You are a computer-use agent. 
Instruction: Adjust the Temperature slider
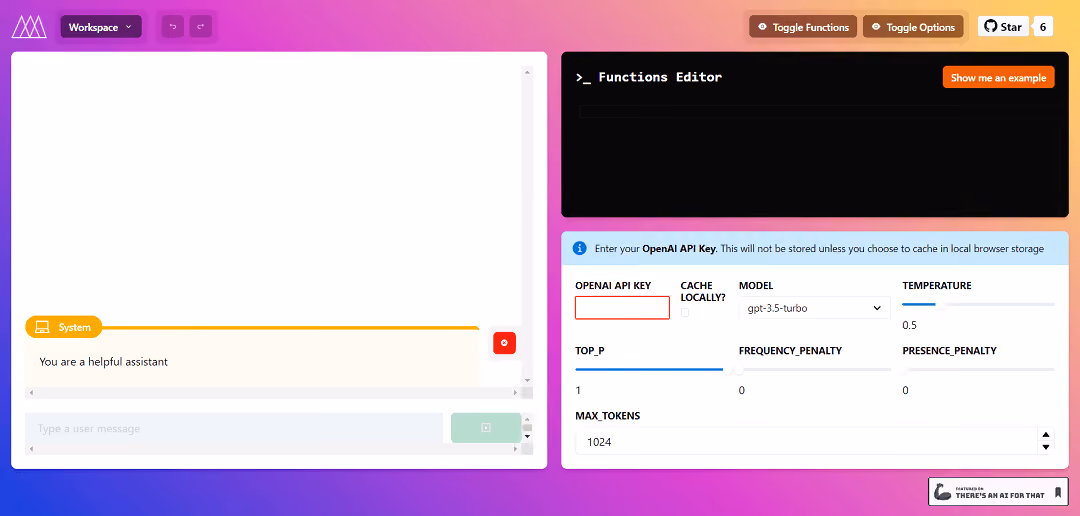tap(978, 304)
